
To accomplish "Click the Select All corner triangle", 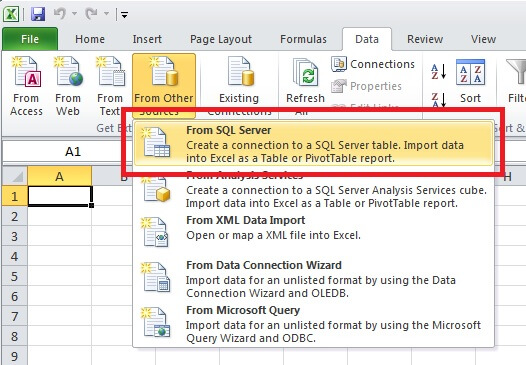I will [x=15, y=176].
